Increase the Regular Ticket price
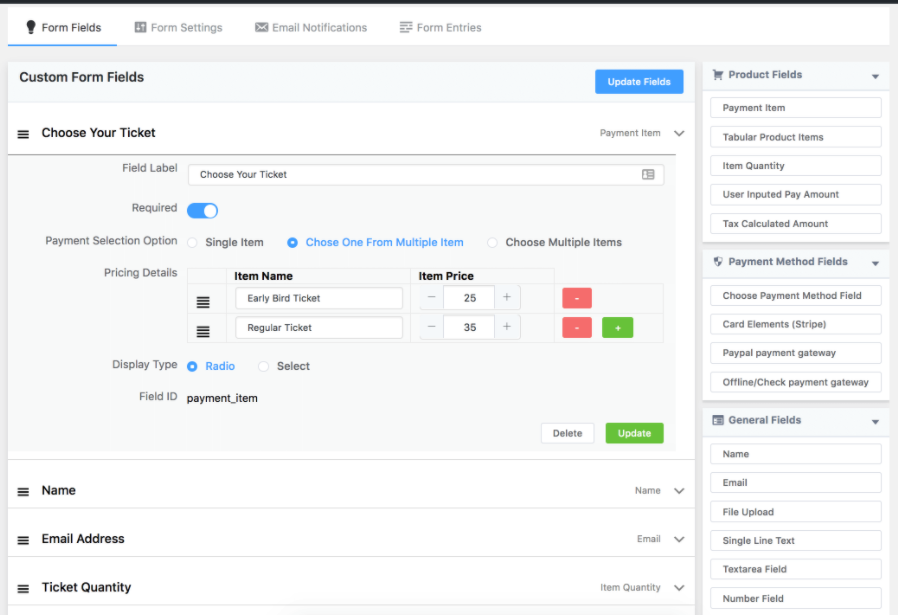This screenshot has height=615, width=898. click(x=507, y=326)
